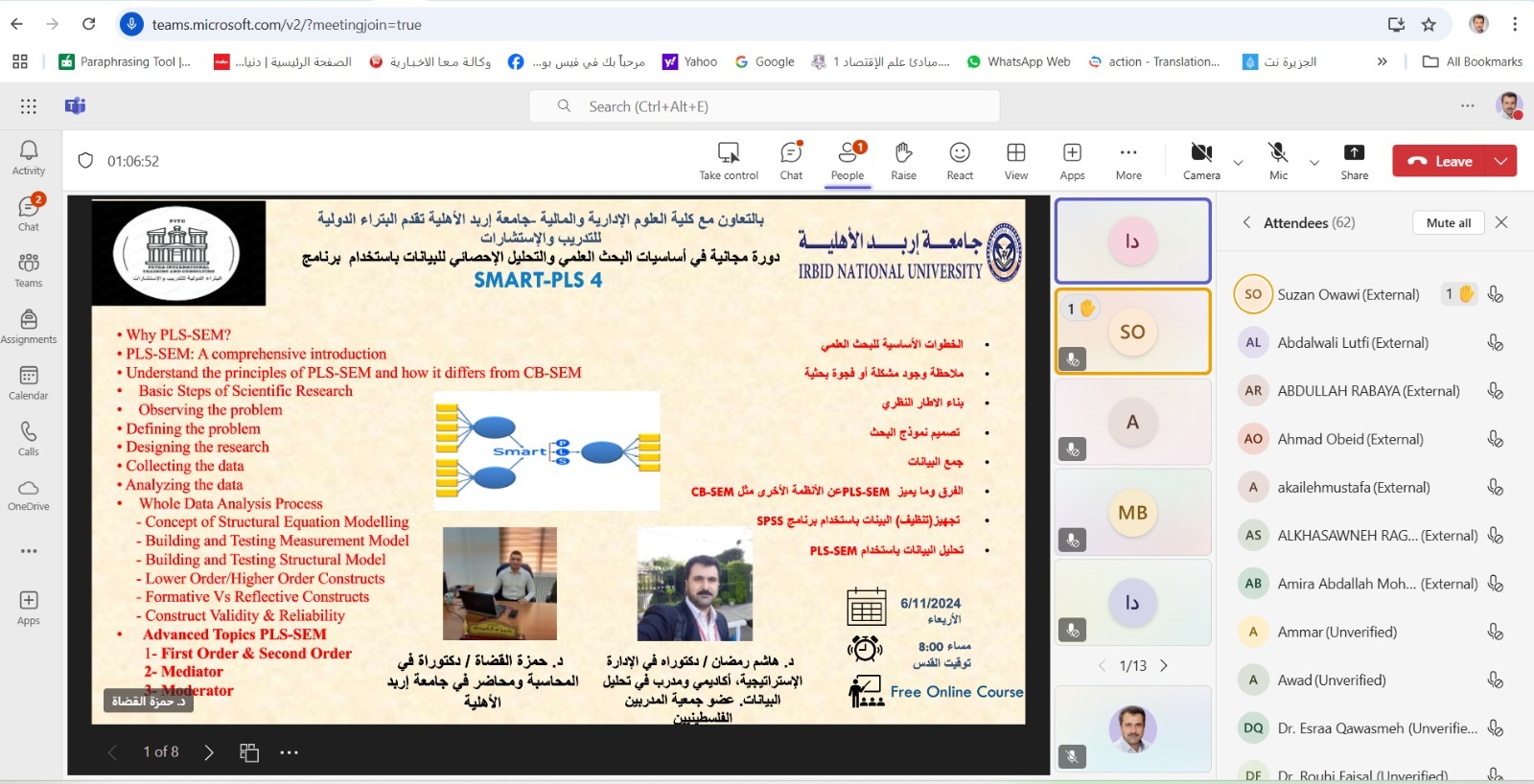The height and width of the screenshot is (784, 1534).
Task: Mute Ahmad Obeid's microphone
Action: click(x=1495, y=439)
